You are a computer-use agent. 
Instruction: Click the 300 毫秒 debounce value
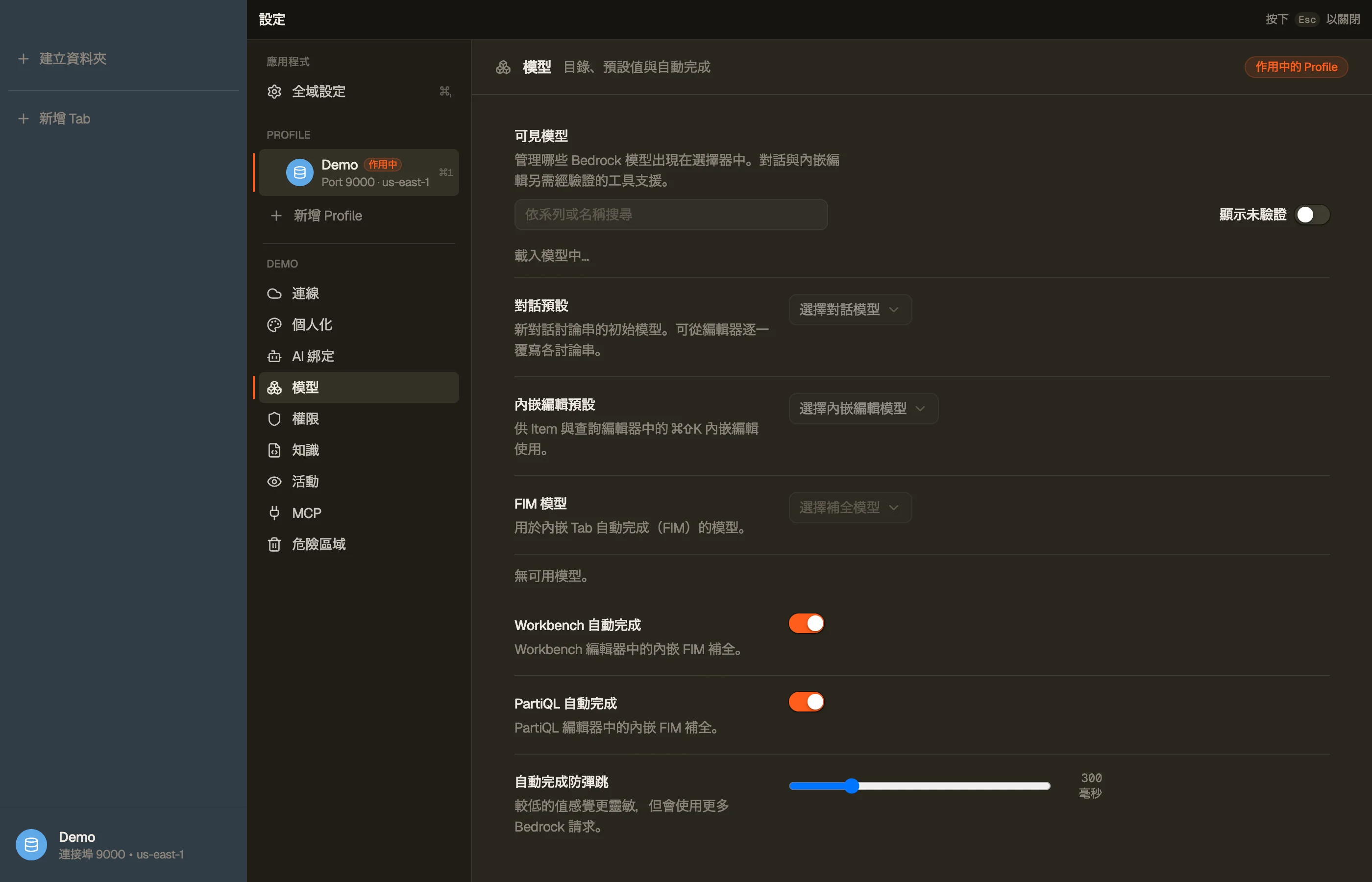coord(1090,785)
